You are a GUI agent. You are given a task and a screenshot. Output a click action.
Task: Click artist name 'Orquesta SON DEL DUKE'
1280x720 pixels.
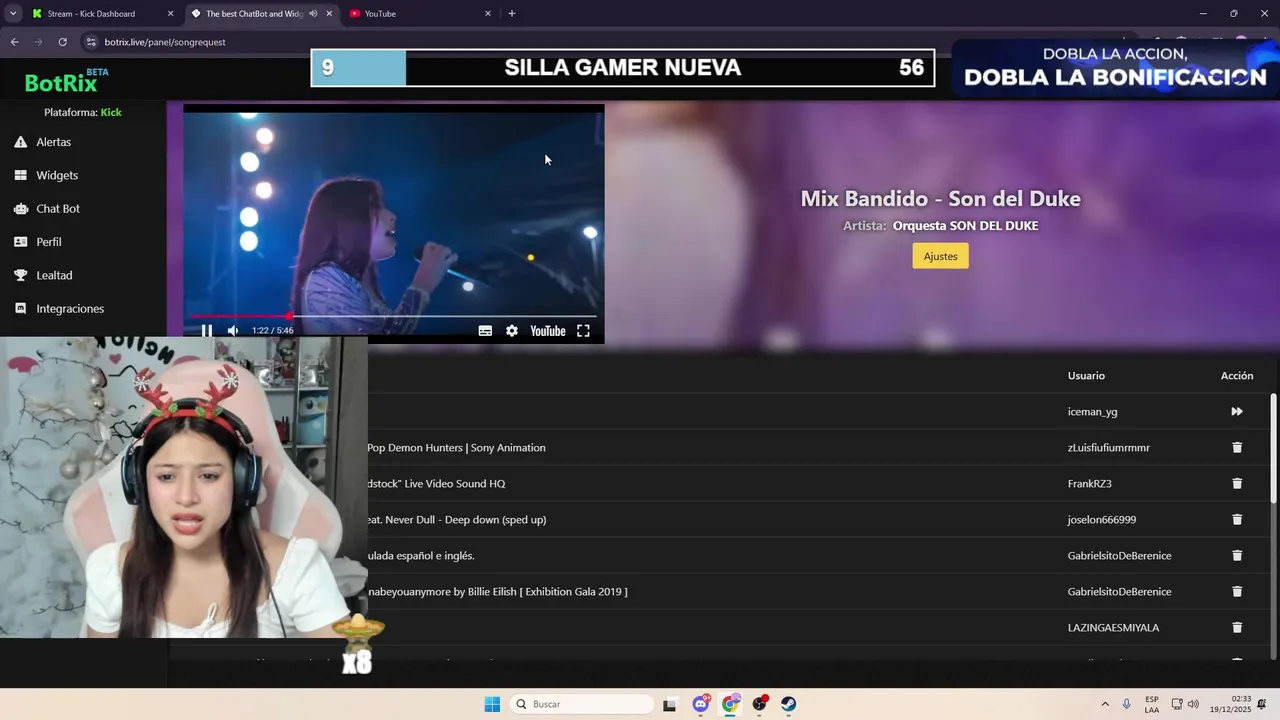(965, 226)
